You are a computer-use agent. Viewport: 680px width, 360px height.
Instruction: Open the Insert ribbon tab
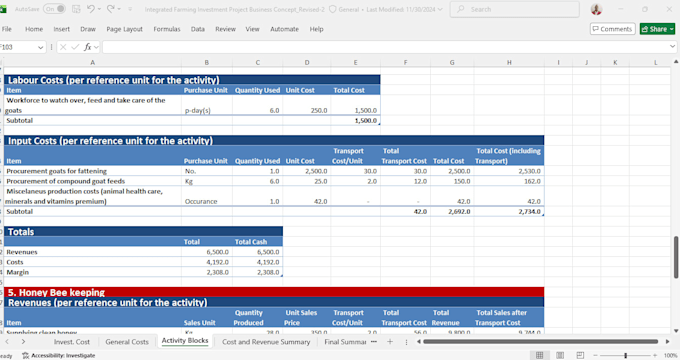pos(62,29)
